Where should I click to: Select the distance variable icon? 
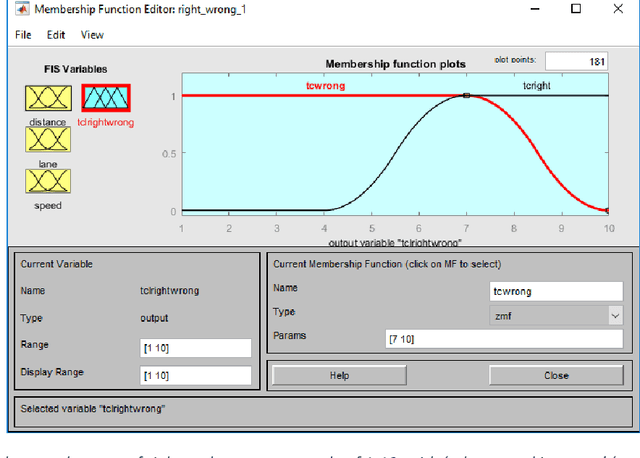click(46, 98)
